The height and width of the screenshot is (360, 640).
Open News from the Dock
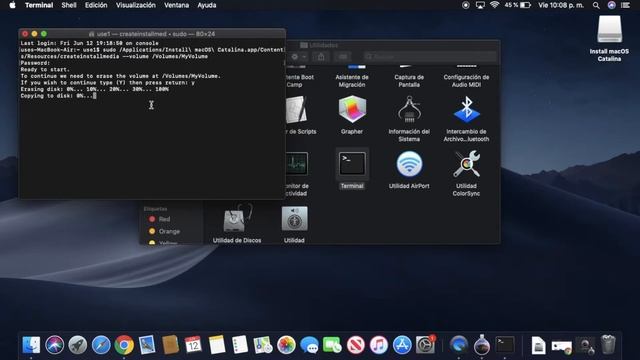(356, 345)
